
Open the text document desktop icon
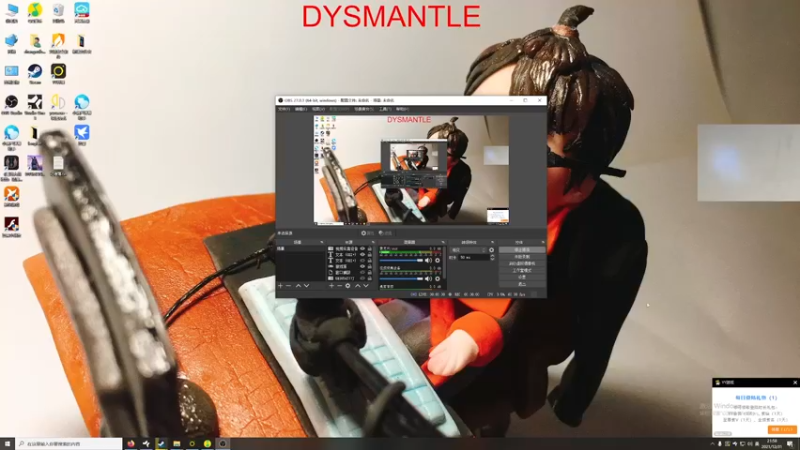58,166
